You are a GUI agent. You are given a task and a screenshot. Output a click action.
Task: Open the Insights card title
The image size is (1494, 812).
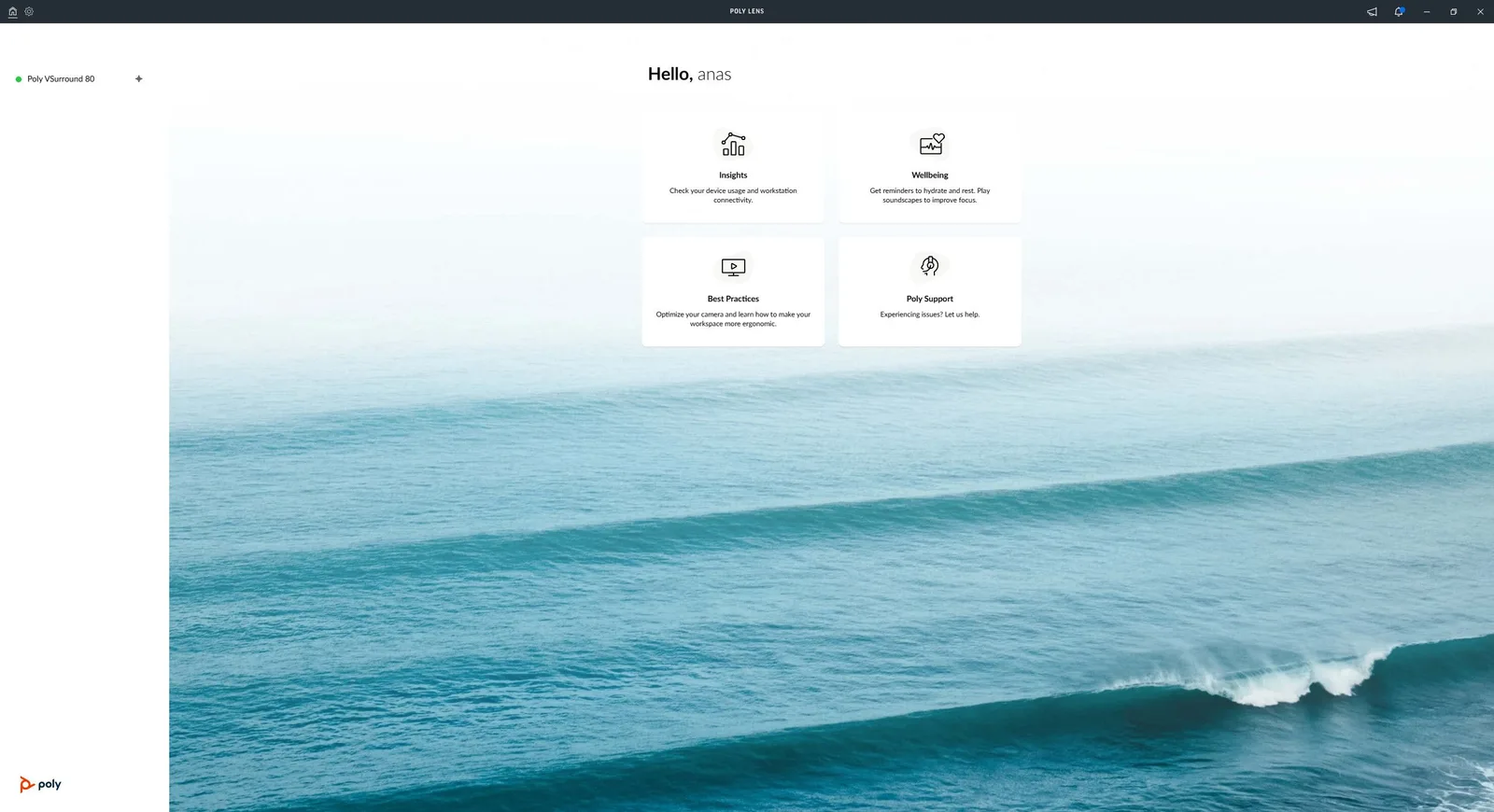[733, 175]
